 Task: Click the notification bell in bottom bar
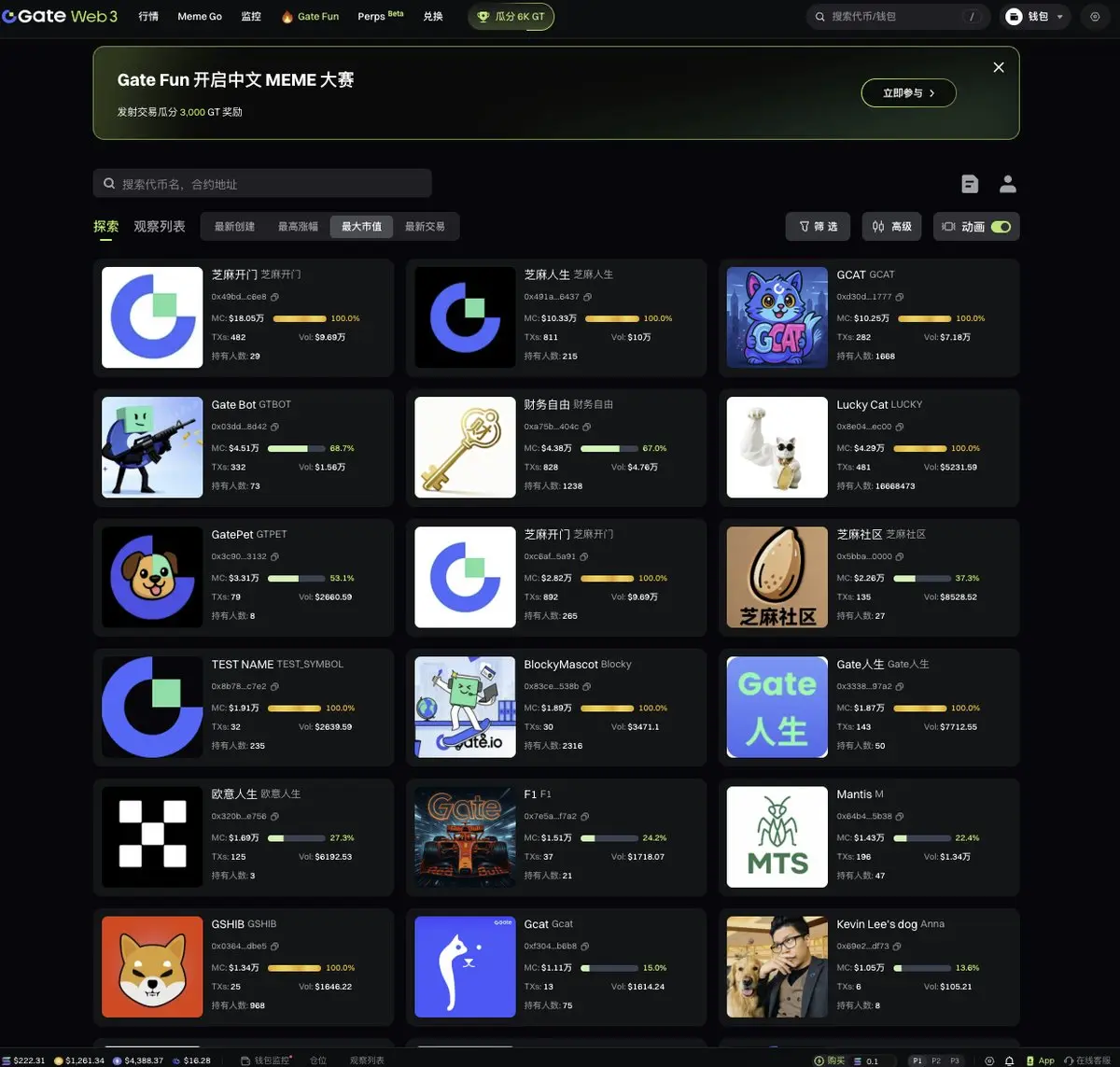point(1009,1060)
